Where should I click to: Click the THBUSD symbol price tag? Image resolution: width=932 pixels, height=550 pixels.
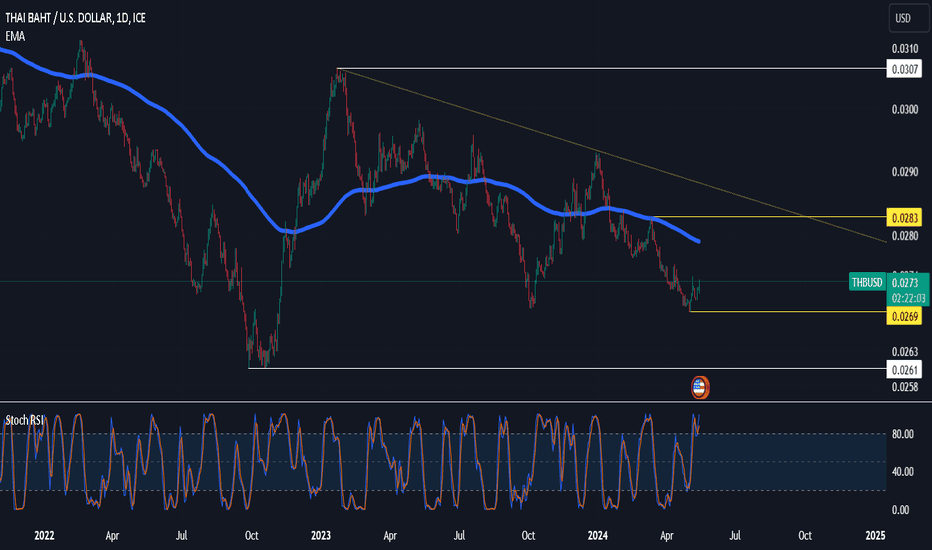pyautogui.click(x=867, y=282)
